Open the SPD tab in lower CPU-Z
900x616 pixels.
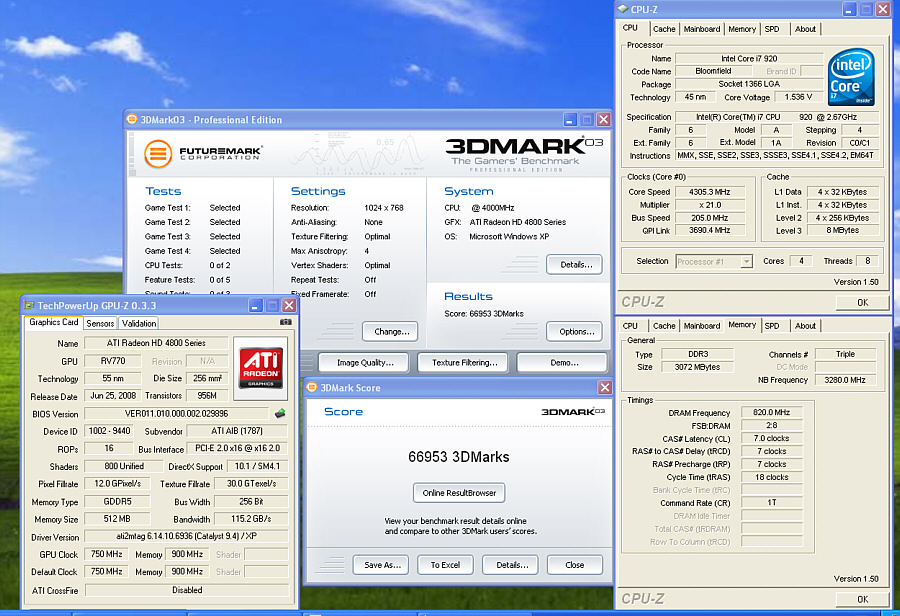click(x=772, y=326)
